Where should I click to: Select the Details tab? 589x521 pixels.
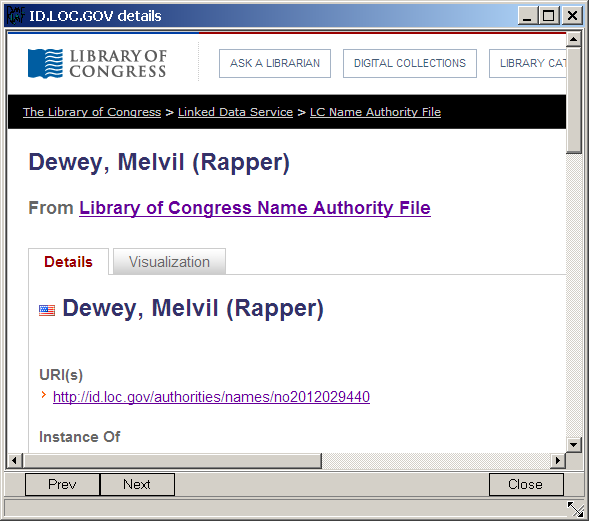click(x=68, y=261)
